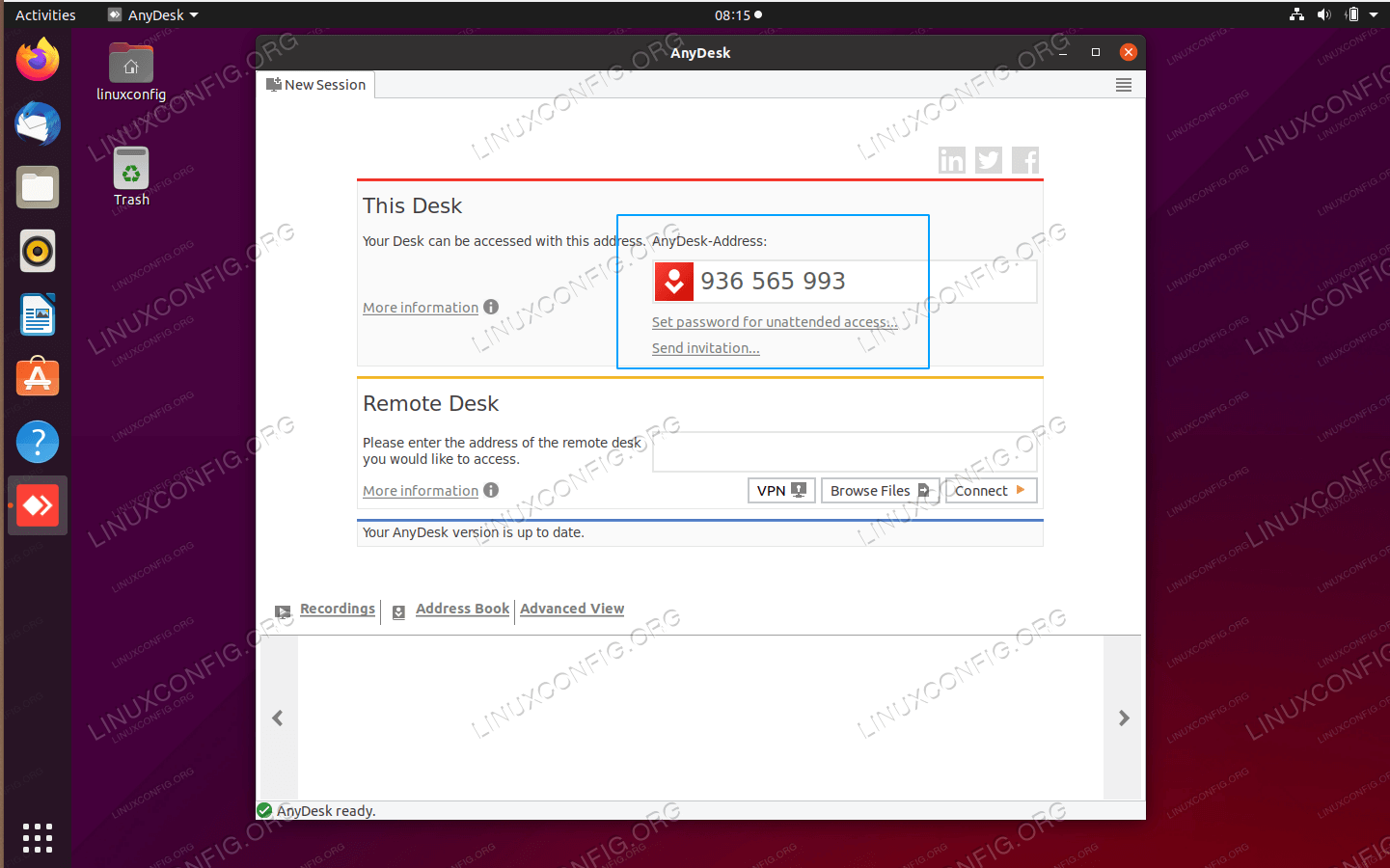Expand the system menu arrow in top bar
1390x868 pixels.
1374,14
